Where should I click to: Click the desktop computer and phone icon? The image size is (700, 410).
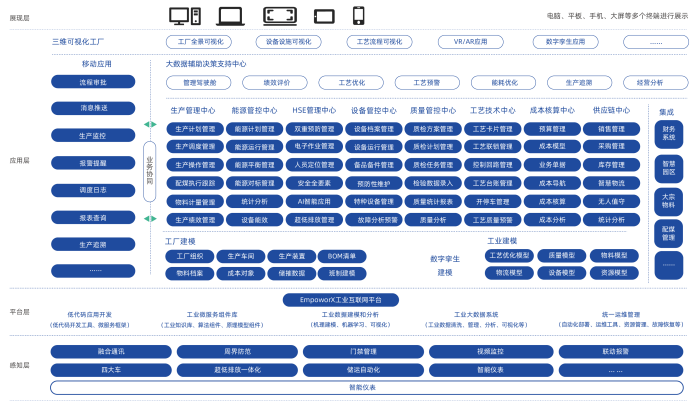point(184,15)
